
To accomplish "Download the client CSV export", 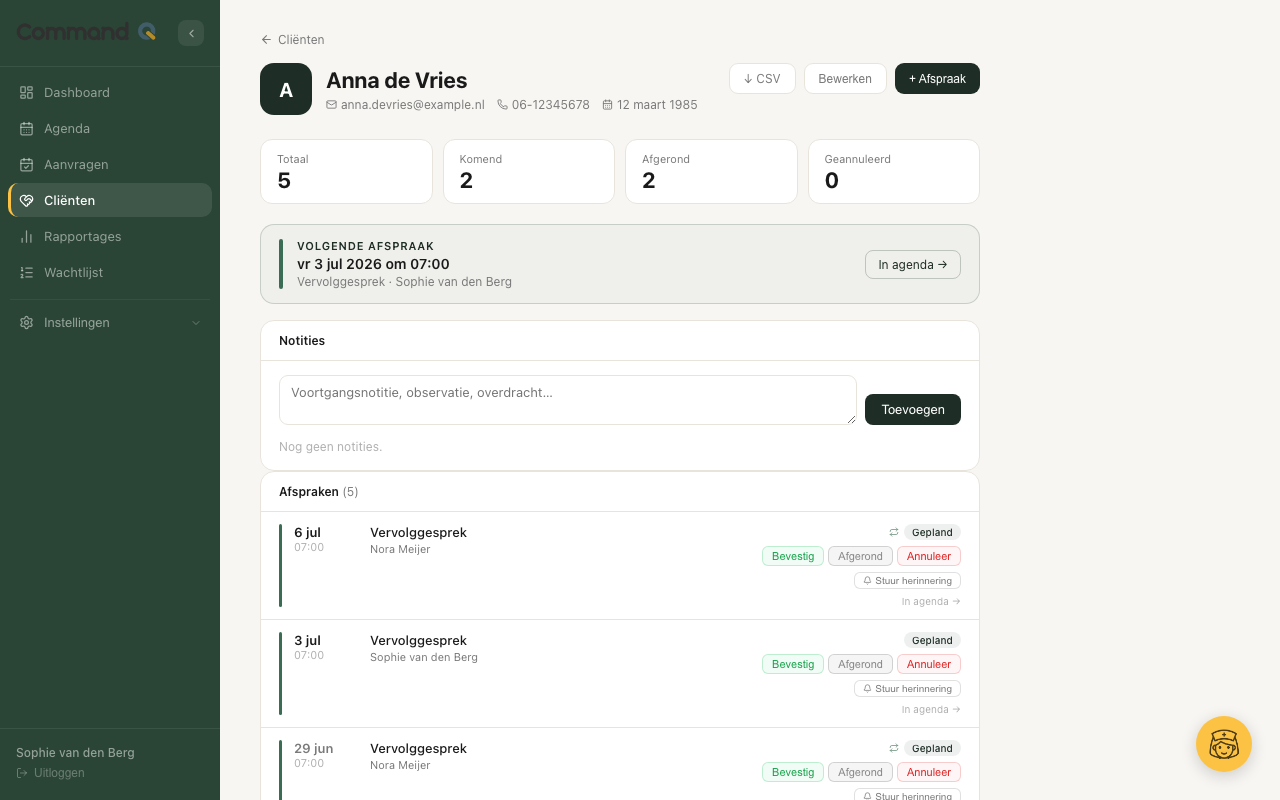I will pos(762,78).
